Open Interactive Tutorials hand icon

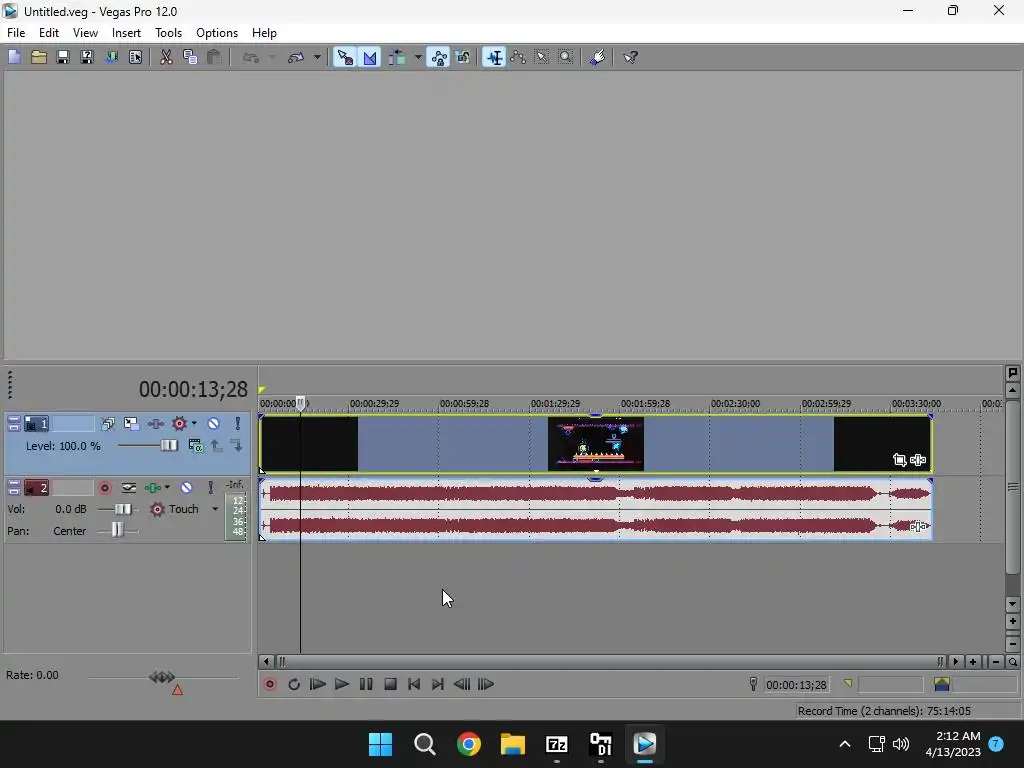598,57
